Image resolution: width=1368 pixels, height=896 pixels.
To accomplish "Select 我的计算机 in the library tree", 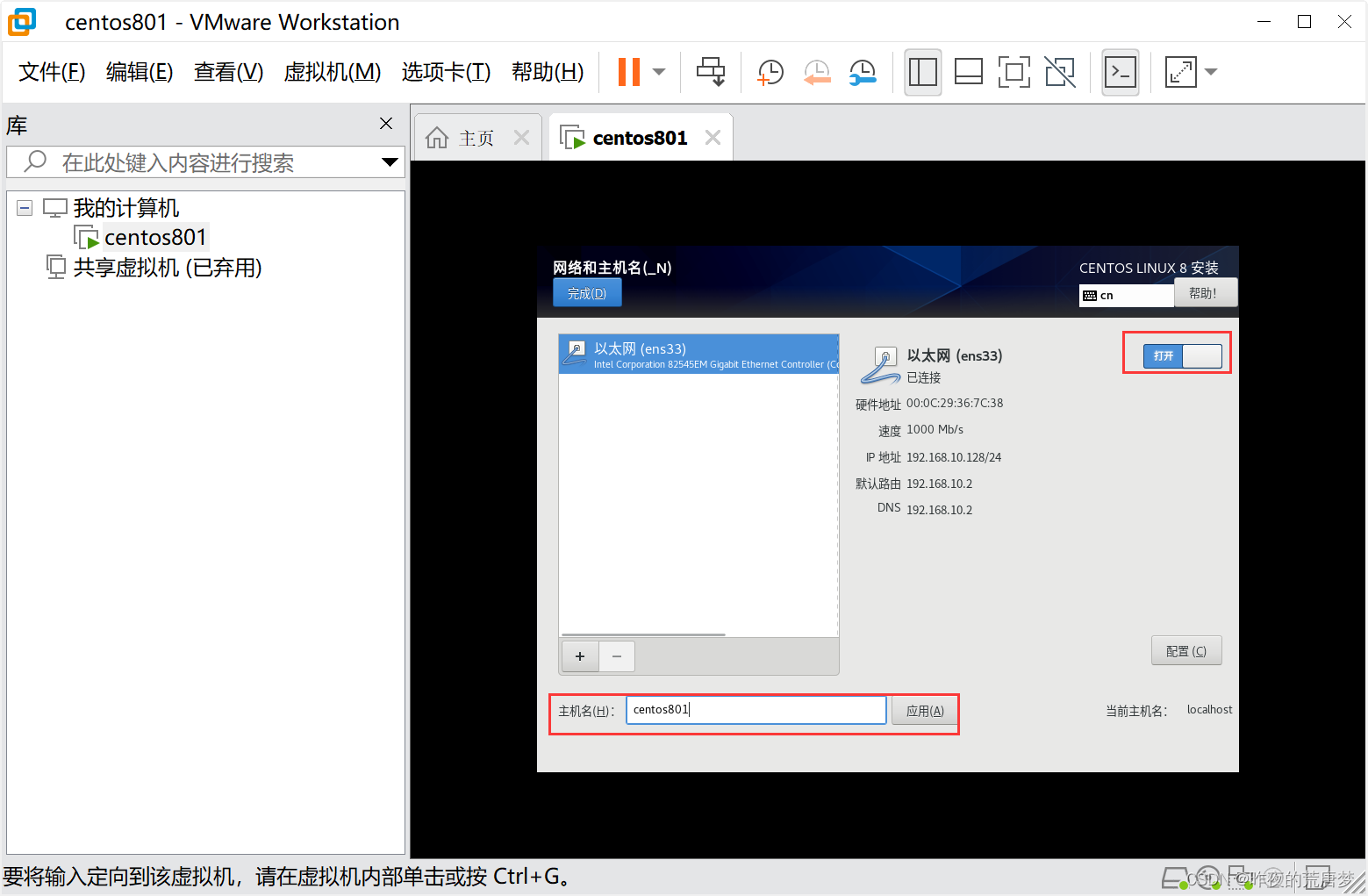I will coord(126,208).
